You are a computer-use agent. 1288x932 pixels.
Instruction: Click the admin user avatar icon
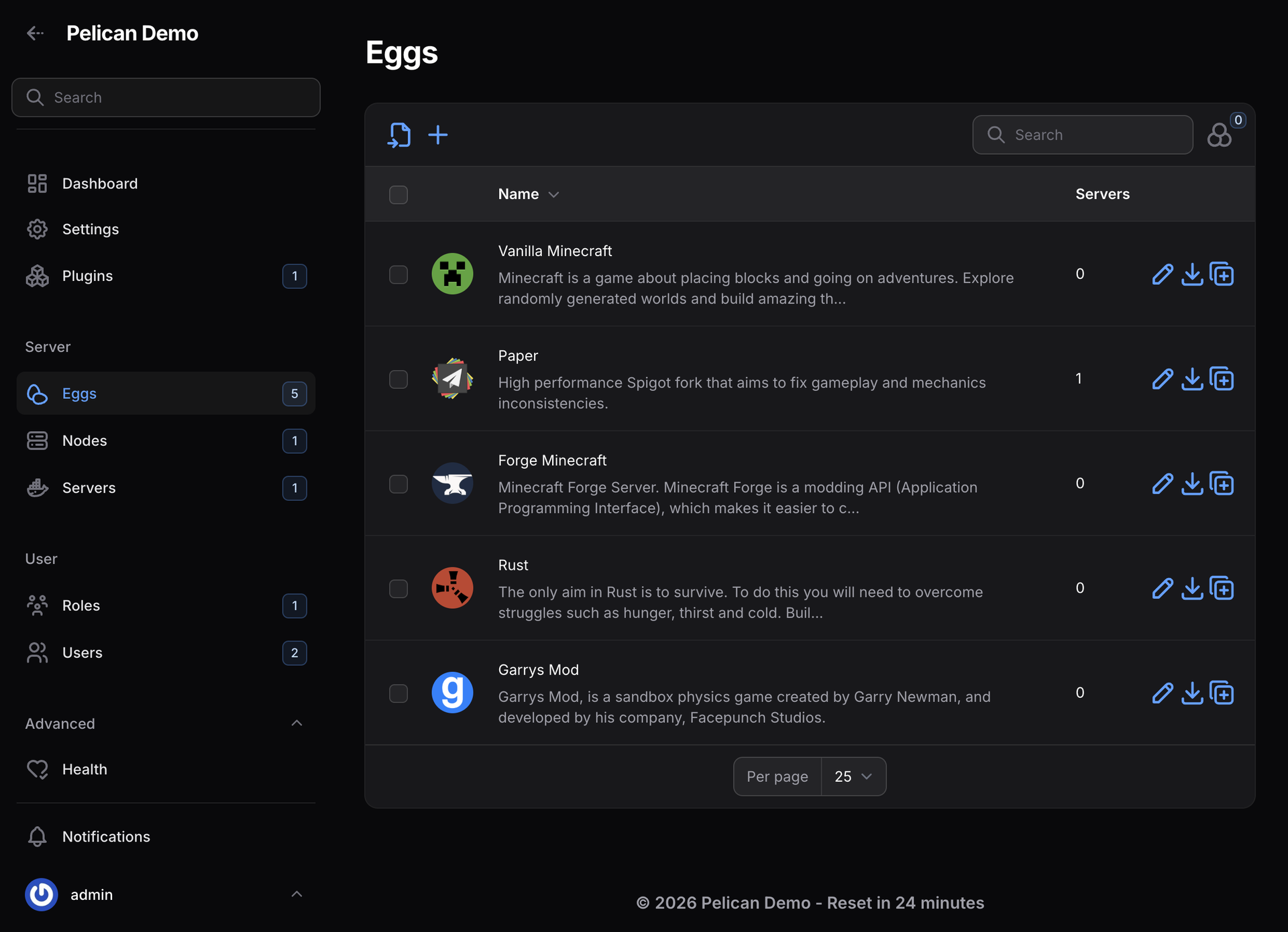tap(42, 894)
